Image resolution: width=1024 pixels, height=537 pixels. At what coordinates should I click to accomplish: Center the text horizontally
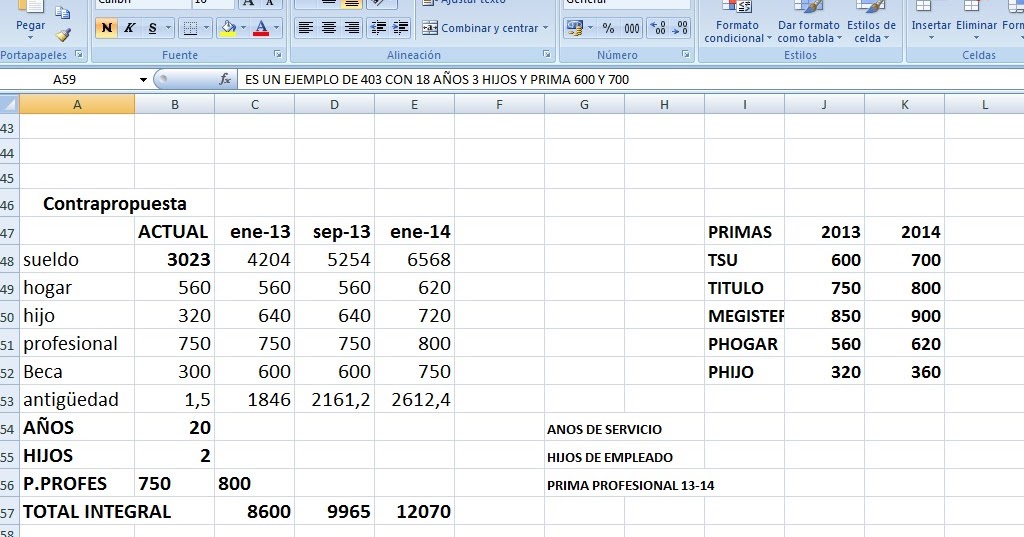[328, 28]
